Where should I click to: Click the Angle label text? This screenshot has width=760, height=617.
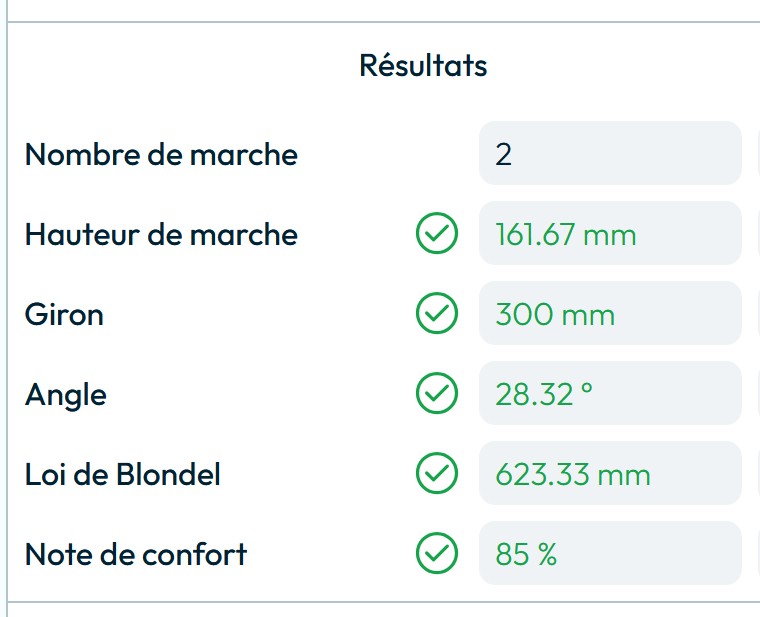tap(66, 395)
